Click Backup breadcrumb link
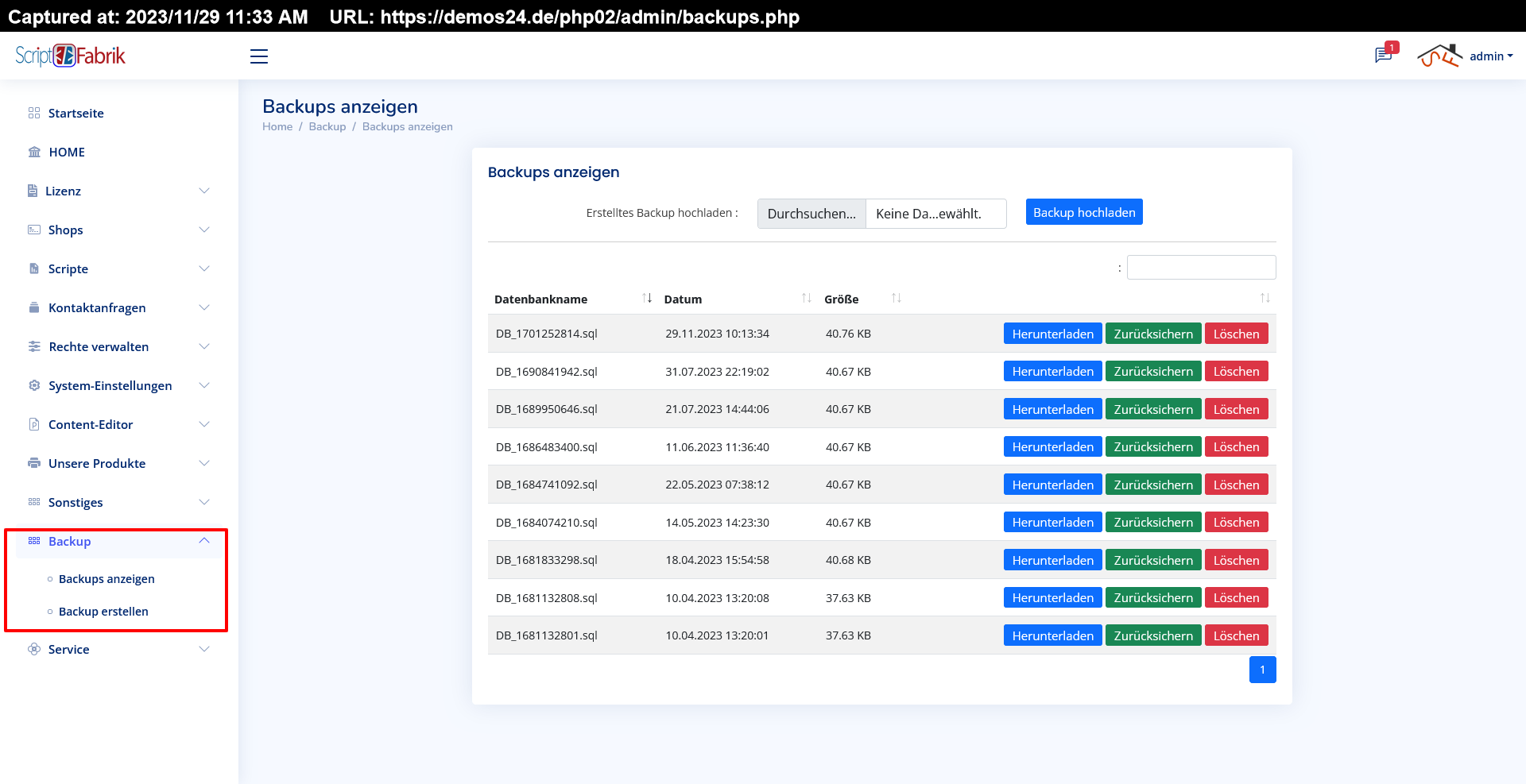 pyautogui.click(x=327, y=126)
